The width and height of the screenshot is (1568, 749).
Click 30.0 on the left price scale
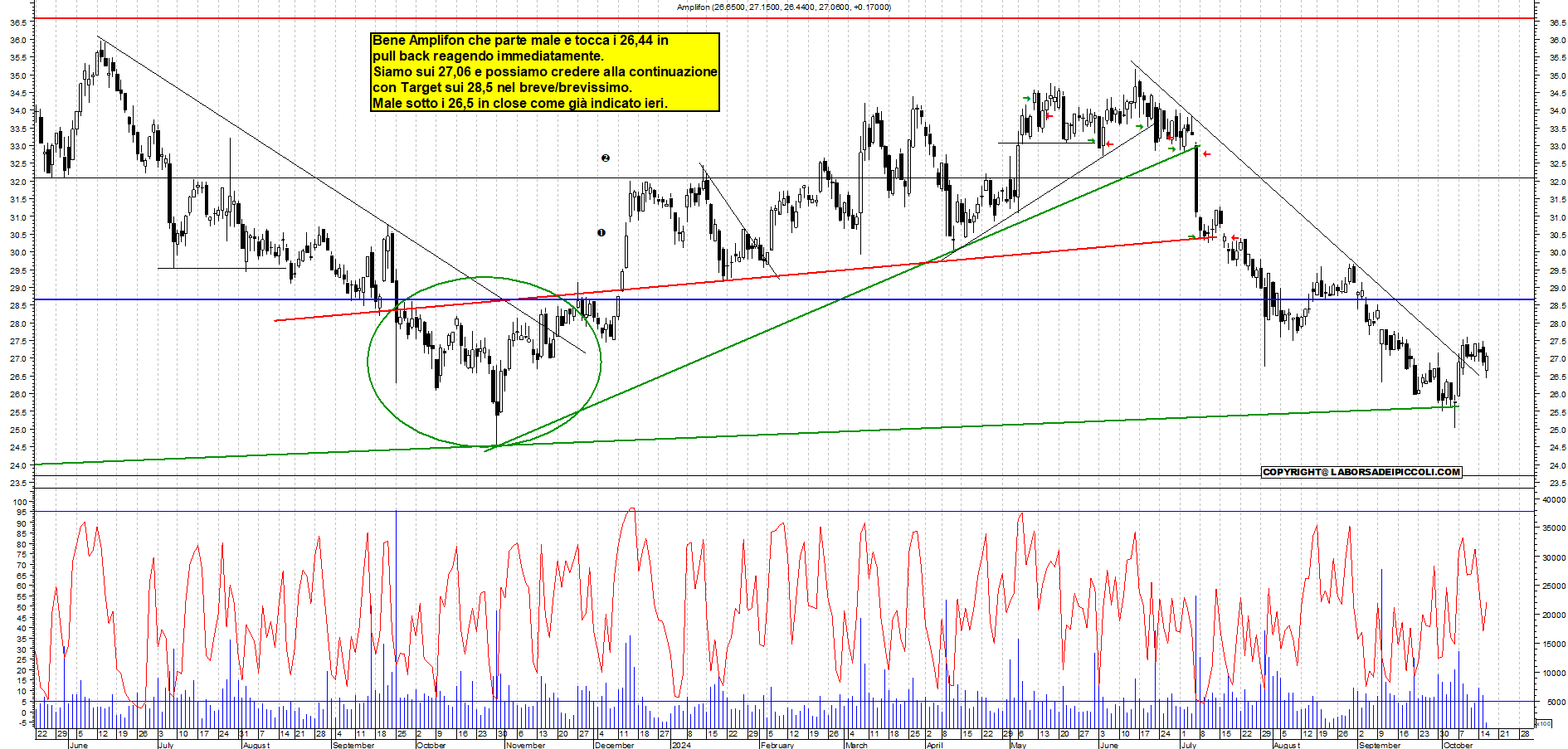18,253
